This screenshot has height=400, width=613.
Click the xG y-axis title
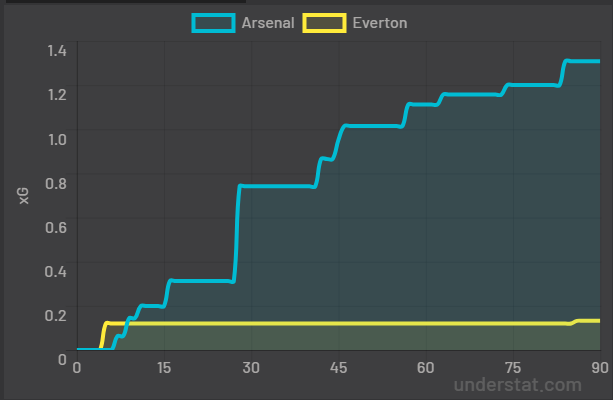(x=23, y=196)
